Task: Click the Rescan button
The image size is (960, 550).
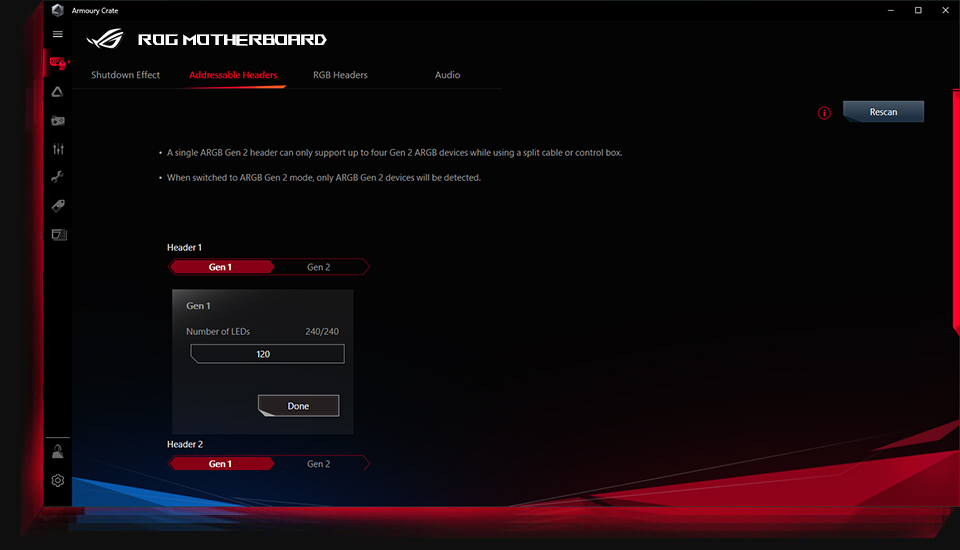Action: point(883,111)
